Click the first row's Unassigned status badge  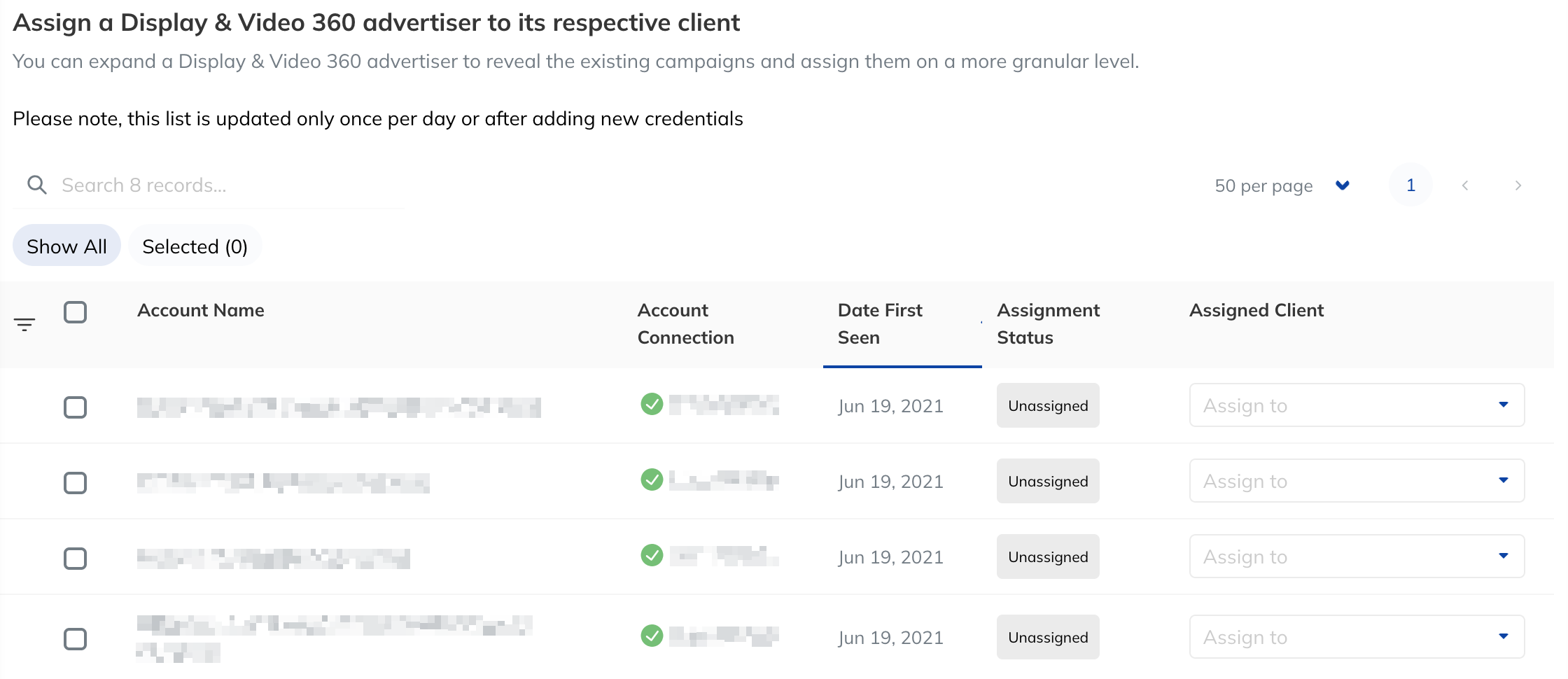[x=1048, y=405]
